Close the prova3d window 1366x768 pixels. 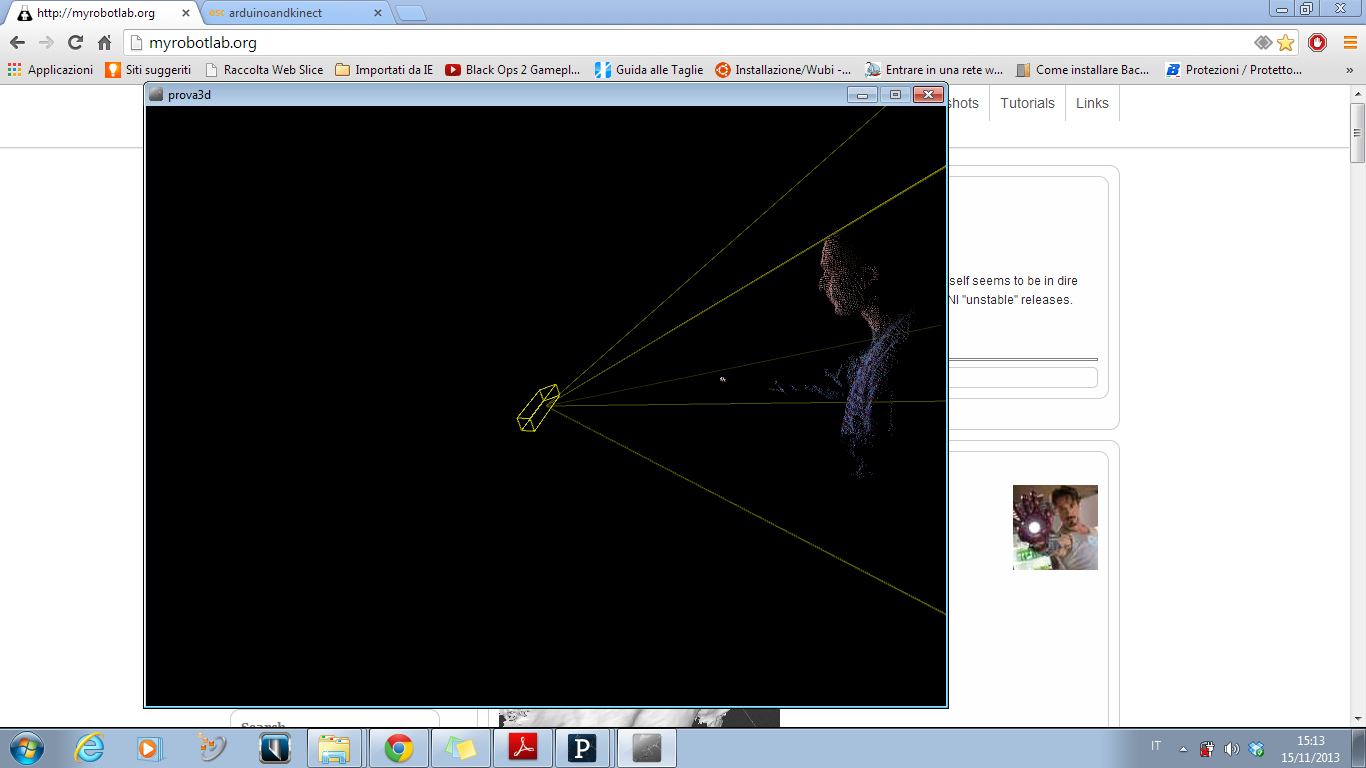[x=928, y=95]
